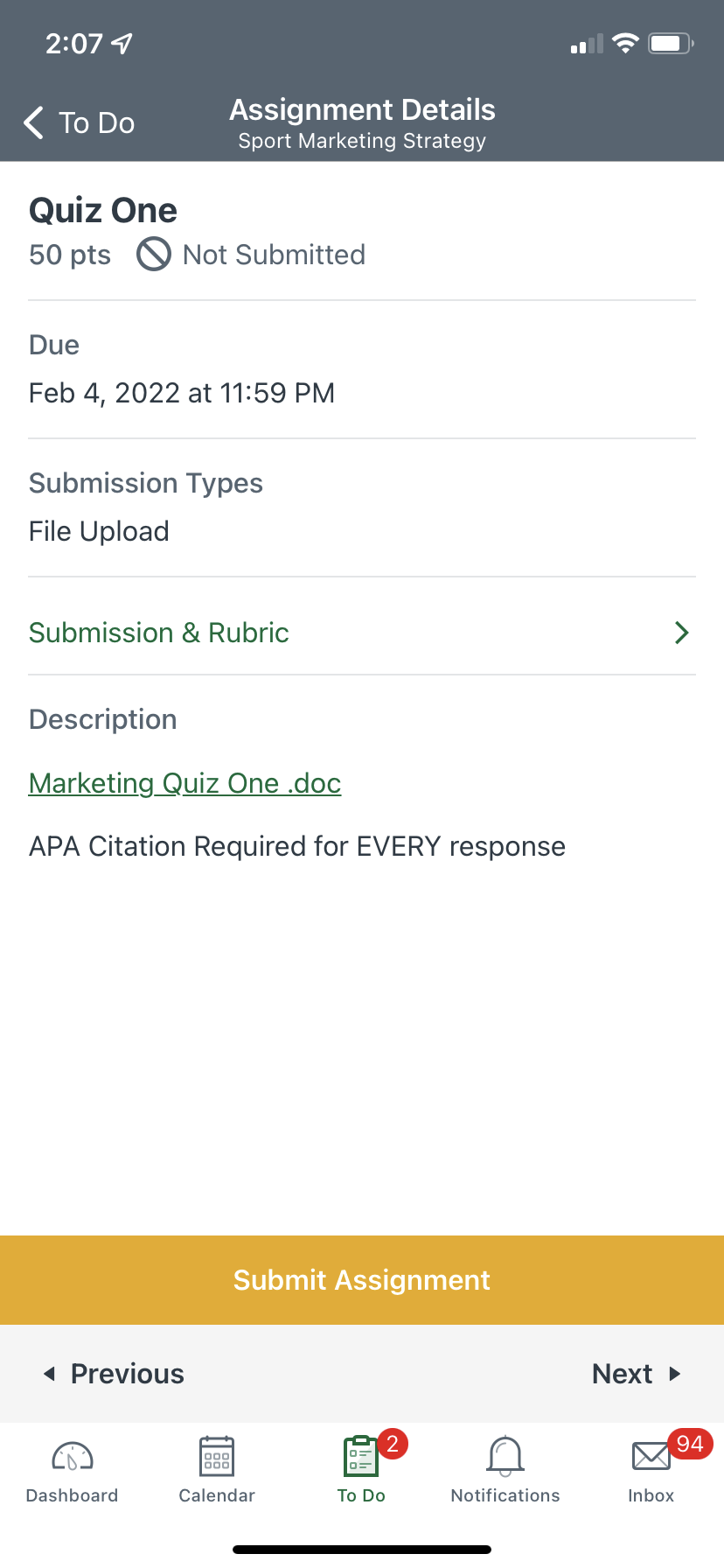Expand Submission & Rubric chevron
This screenshot has width=724, height=1568.
tap(682, 633)
